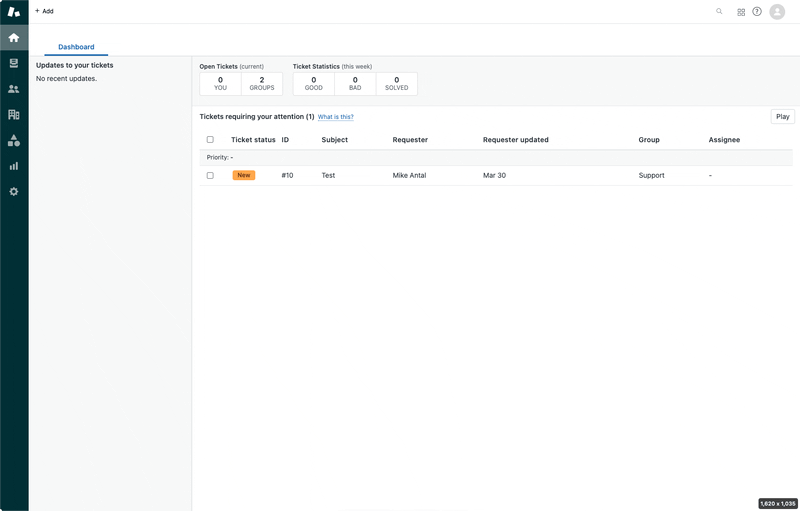This screenshot has height=511, width=800.
Task: Open the 'What is this?' link
Action: [335, 117]
